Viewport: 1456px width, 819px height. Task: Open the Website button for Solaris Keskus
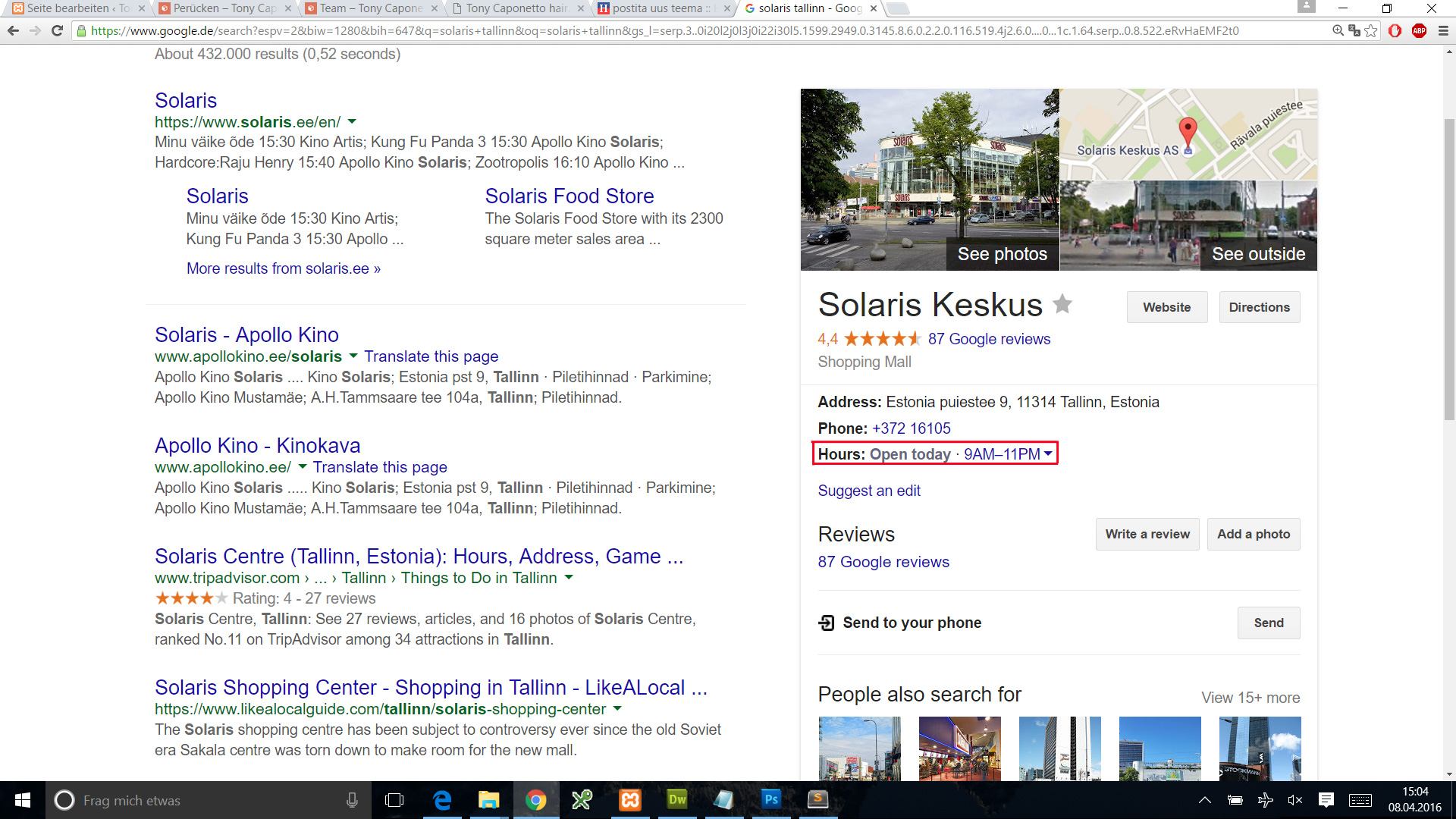pos(1166,307)
